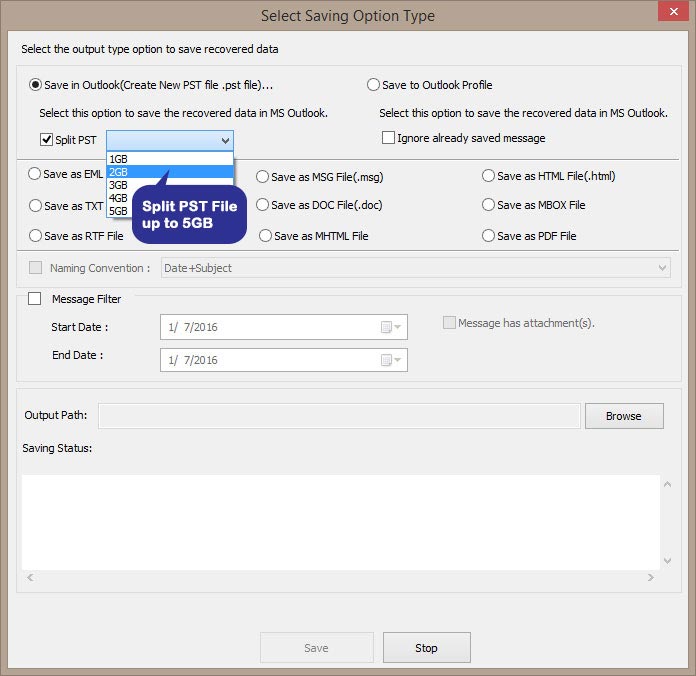Image resolution: width=696 pixels, height=676 pixels.
Task: Choose Save to Outlook Profile option
Action: tap(374, 85)
